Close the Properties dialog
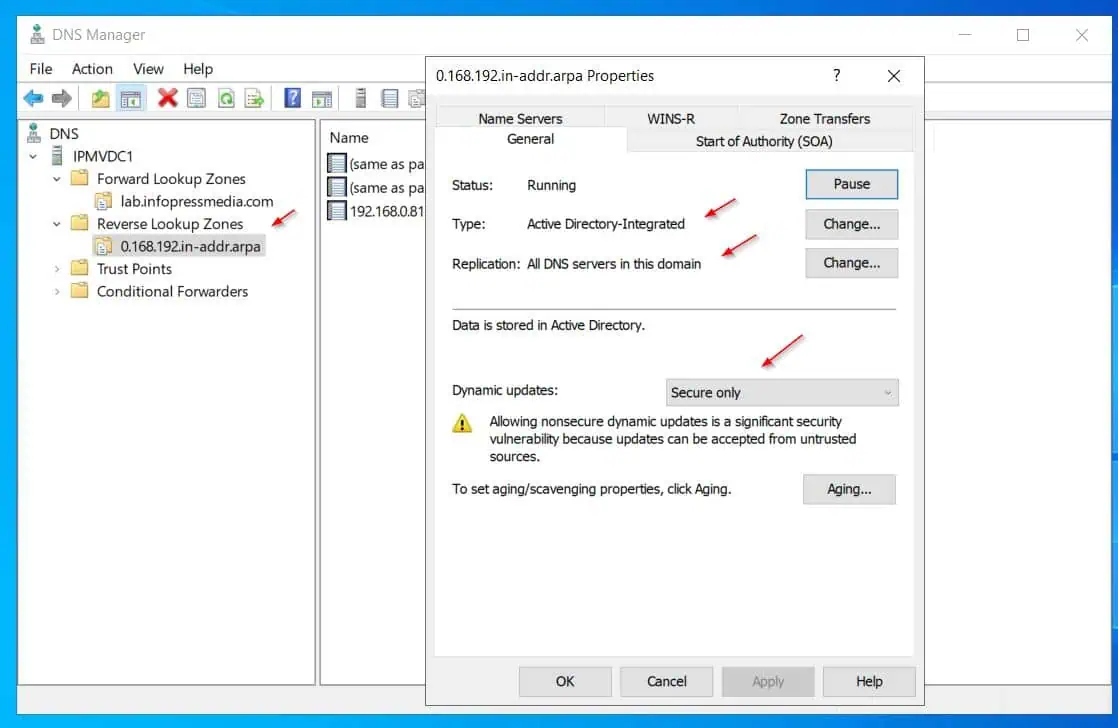The width and height of the screenshot is (1118, 728). click(893, 76)
